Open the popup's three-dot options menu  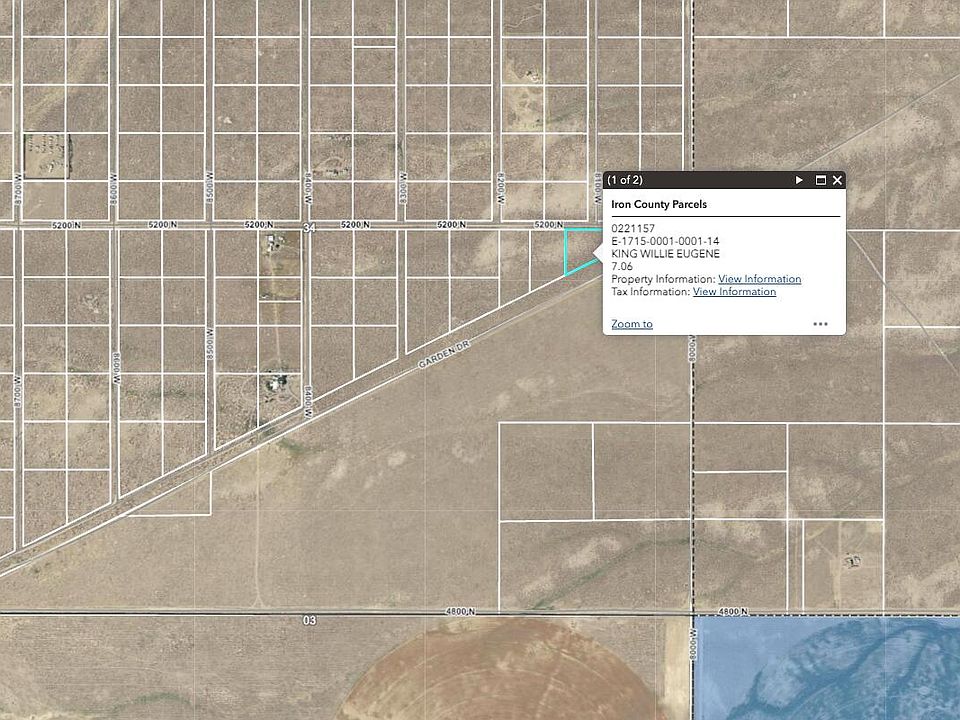(x=820, y=324)
